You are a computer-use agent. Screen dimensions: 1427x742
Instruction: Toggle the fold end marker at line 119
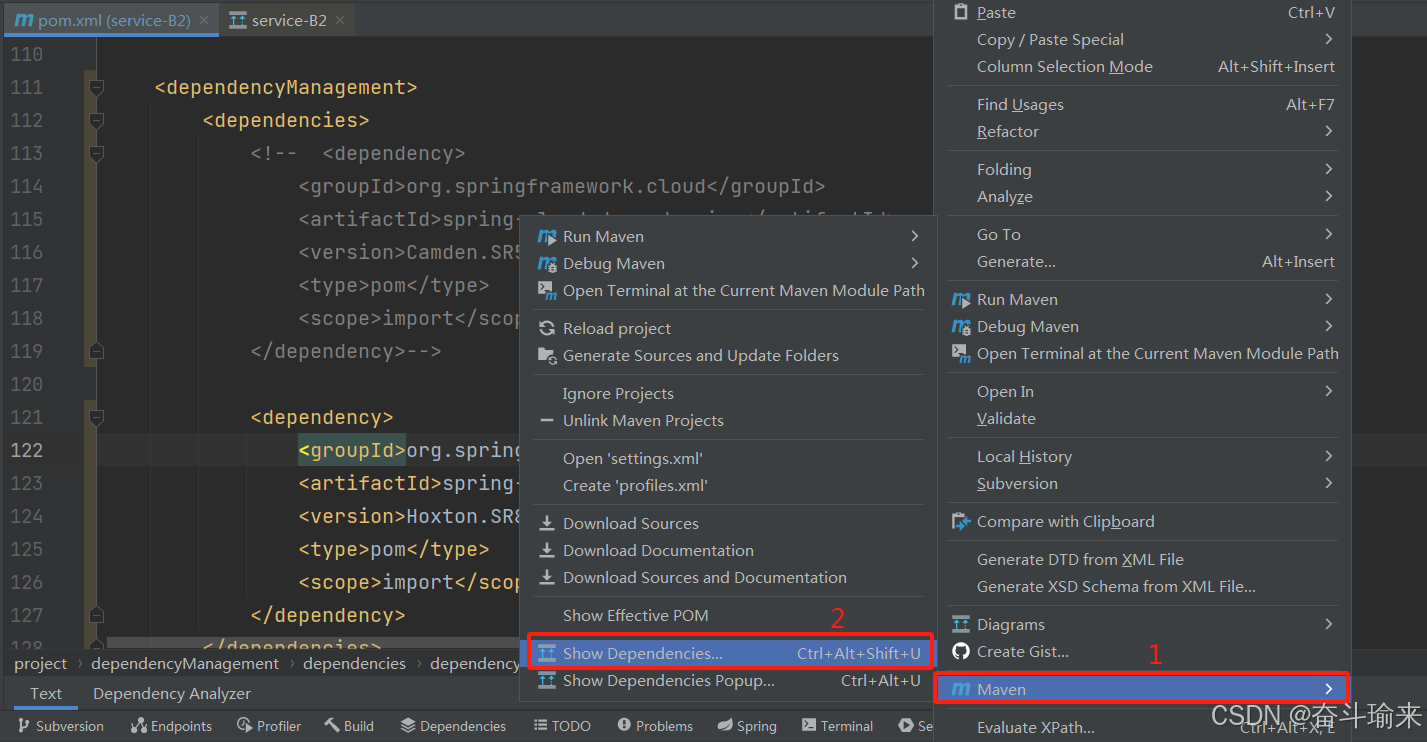point(96,351)
